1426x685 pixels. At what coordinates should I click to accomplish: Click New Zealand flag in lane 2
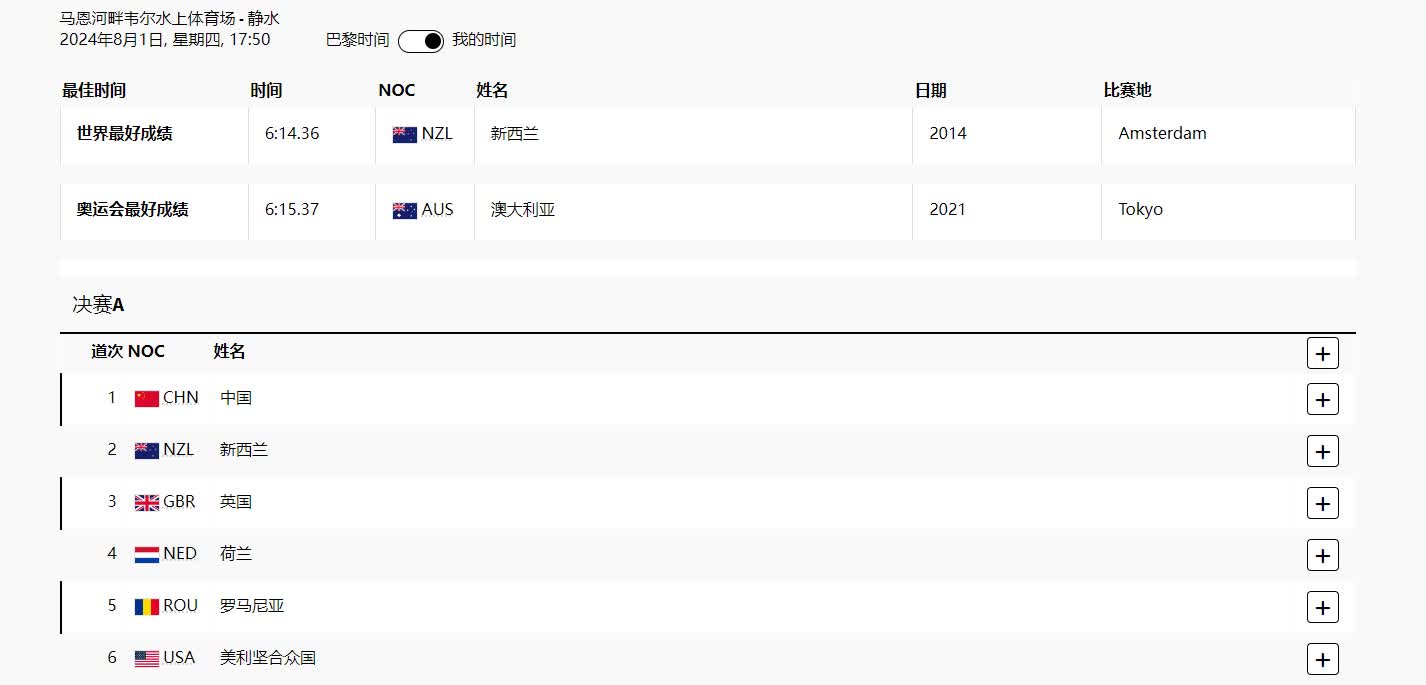coord(147,450)
